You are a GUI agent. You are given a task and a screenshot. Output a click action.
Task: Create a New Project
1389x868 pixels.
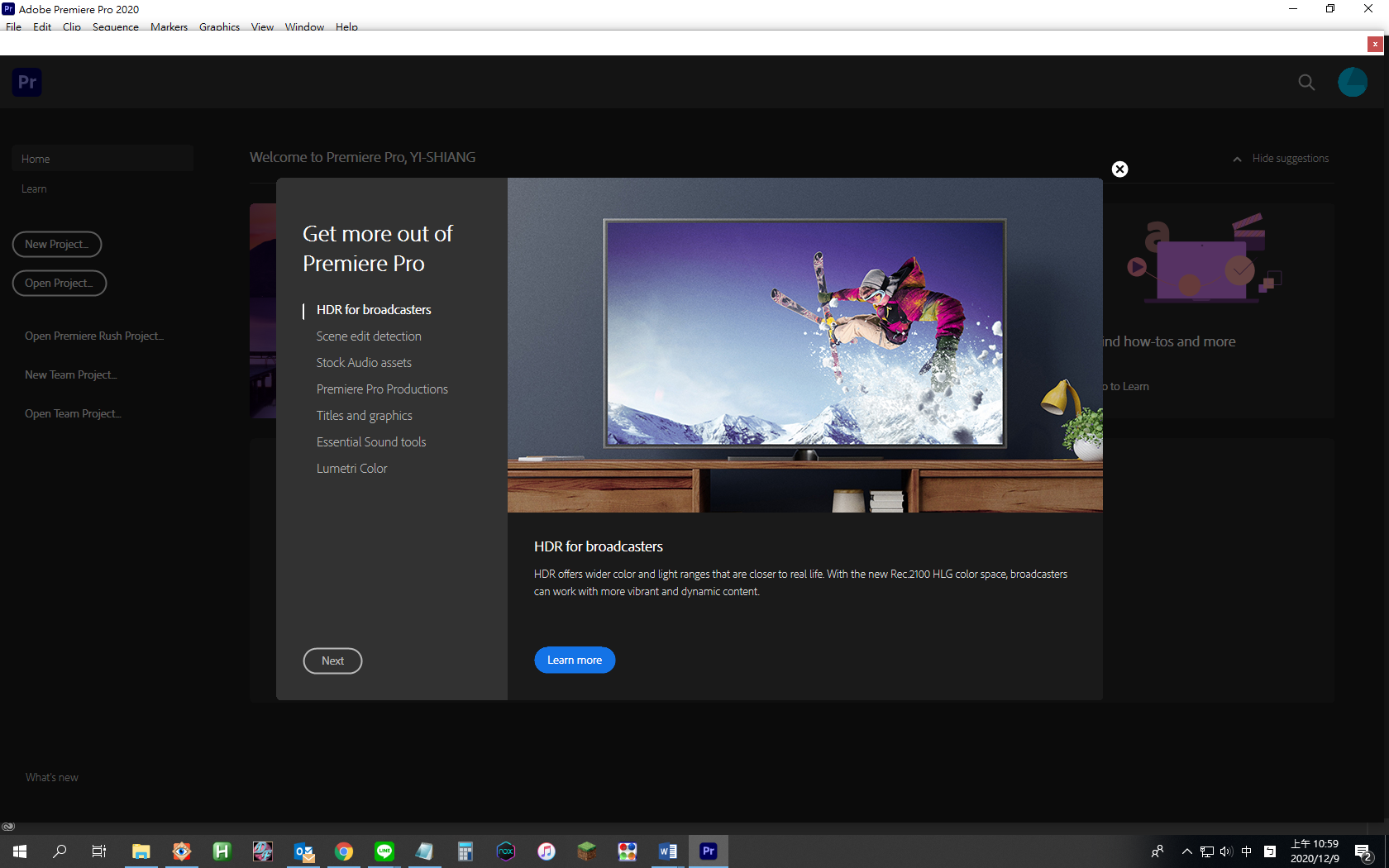point(56,244)
